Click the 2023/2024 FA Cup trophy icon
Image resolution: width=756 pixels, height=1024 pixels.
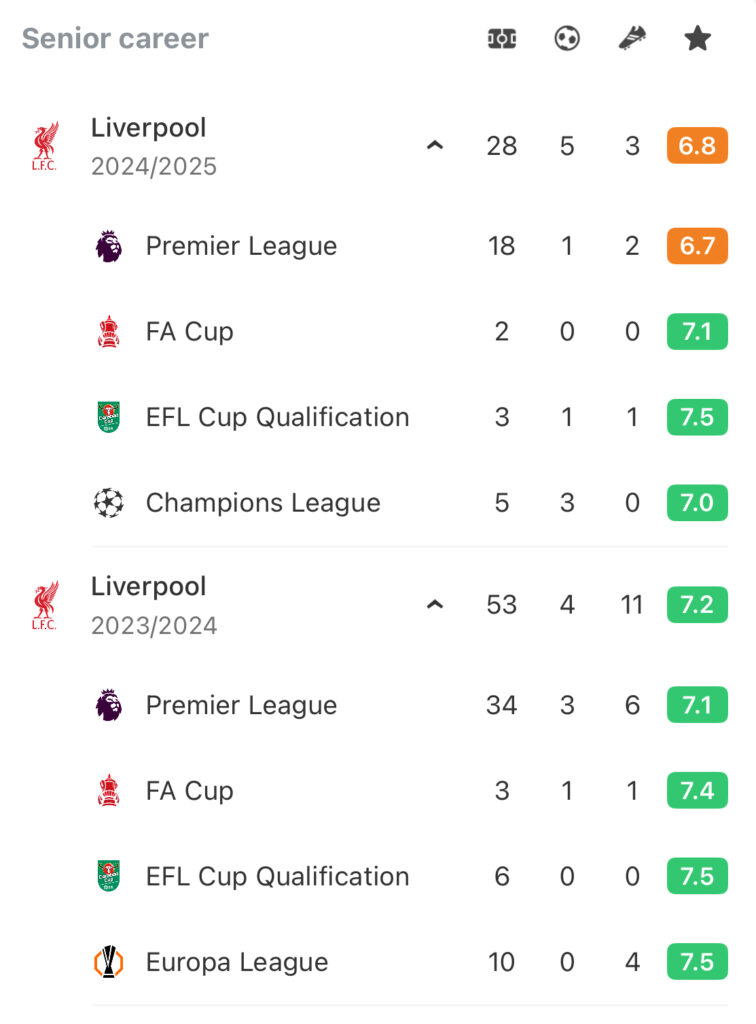(x=108, y=790)
